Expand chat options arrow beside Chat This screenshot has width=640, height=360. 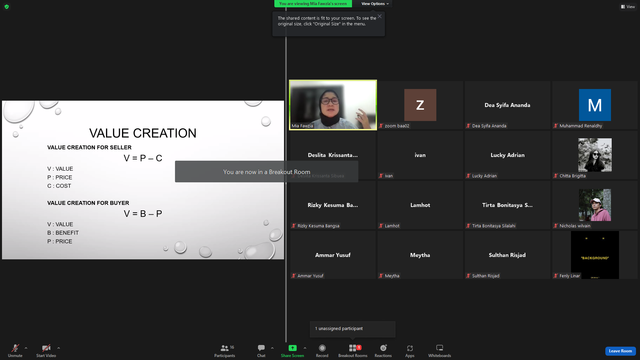(x=272, y=348)
